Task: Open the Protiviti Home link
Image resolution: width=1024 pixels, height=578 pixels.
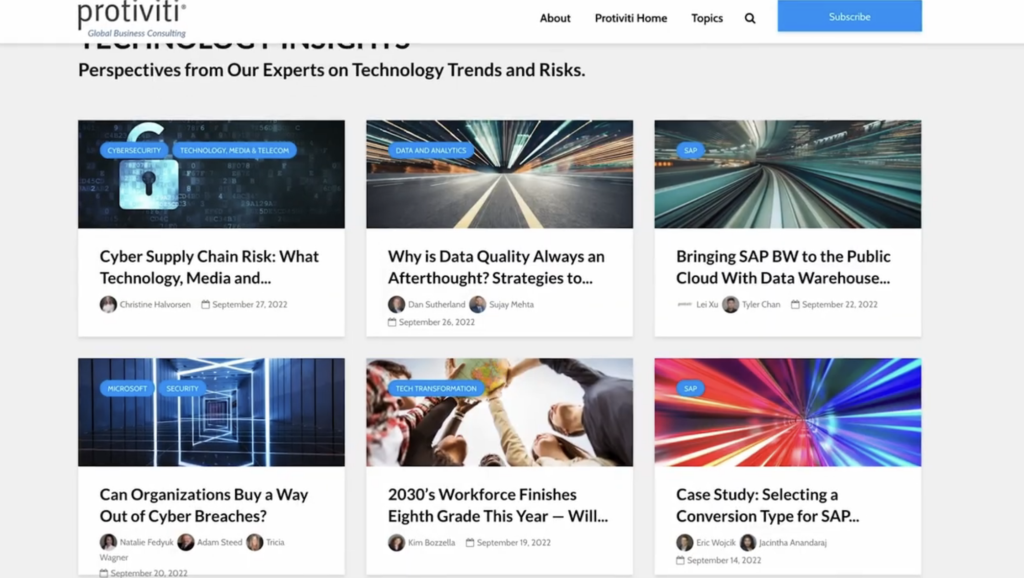Action: [x=630, y=18]
